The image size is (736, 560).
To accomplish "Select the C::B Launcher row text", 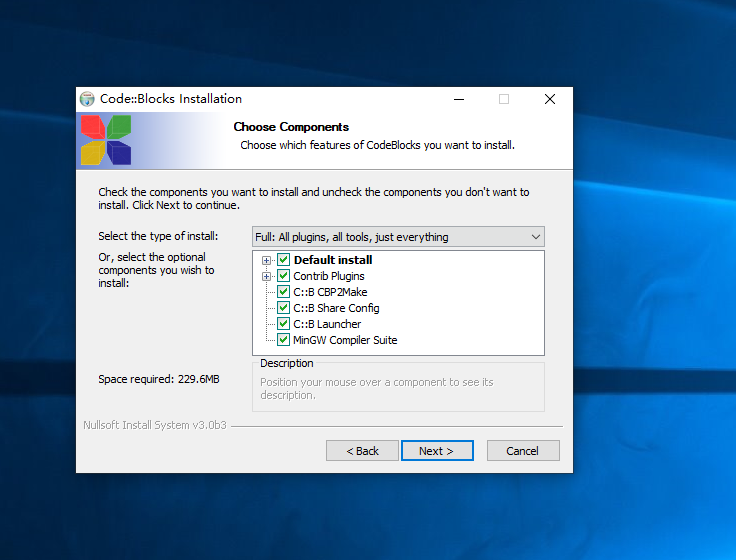I will click(327, 324).
